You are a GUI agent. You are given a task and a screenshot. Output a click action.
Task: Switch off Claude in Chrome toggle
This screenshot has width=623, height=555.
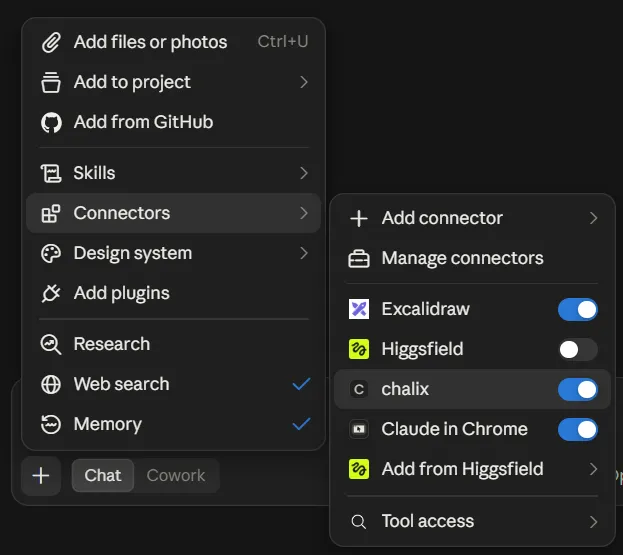pos(578,429)
